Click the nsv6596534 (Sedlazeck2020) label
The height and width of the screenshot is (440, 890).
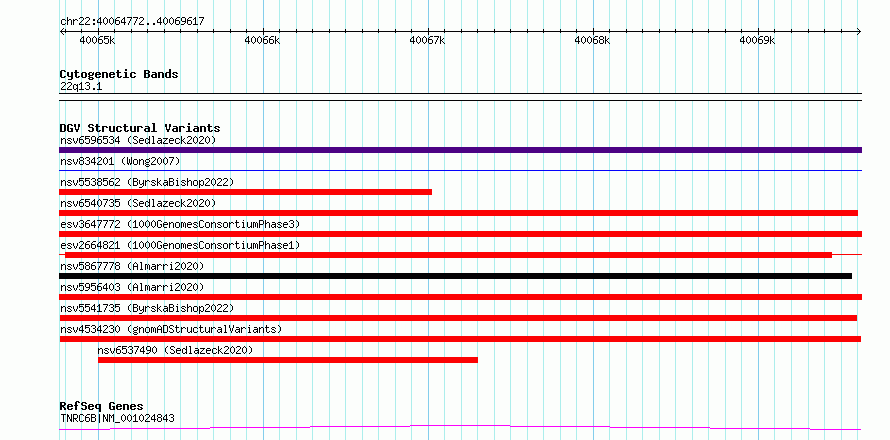click(x=138, y=140)
